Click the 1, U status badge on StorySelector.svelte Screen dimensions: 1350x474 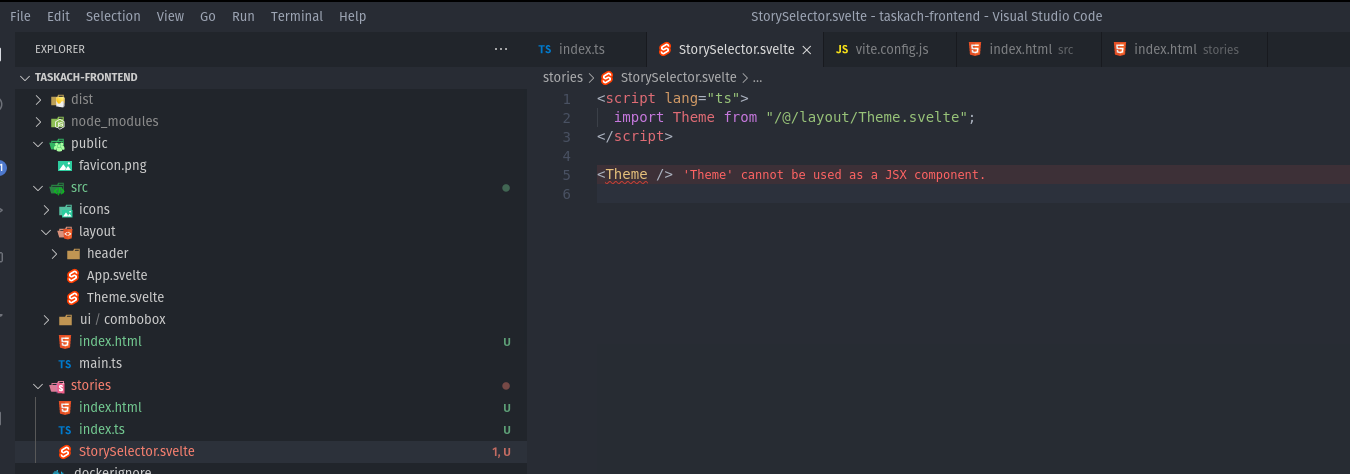501,452
